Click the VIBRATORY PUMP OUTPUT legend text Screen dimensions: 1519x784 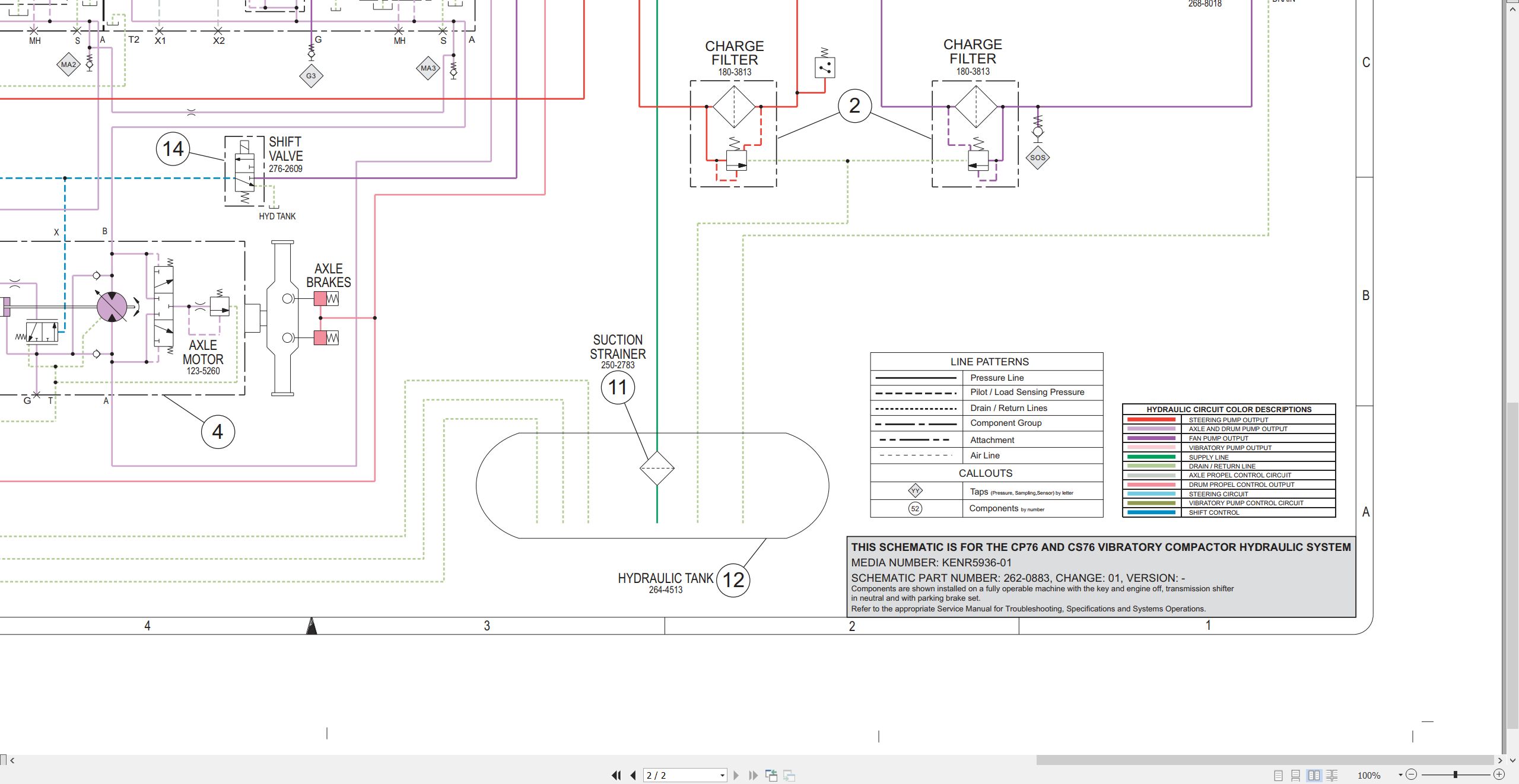(x=1230, y=448)
